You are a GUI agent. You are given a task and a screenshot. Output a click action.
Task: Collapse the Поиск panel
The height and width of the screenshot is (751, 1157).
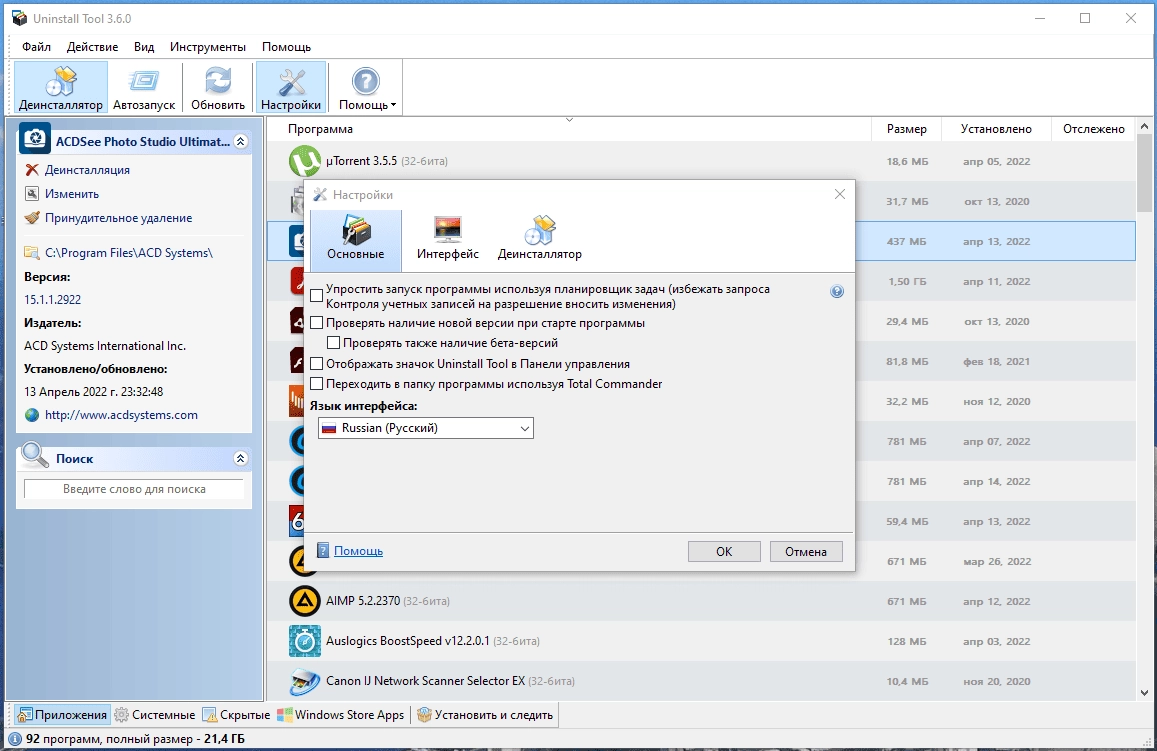tap(240, 458)
